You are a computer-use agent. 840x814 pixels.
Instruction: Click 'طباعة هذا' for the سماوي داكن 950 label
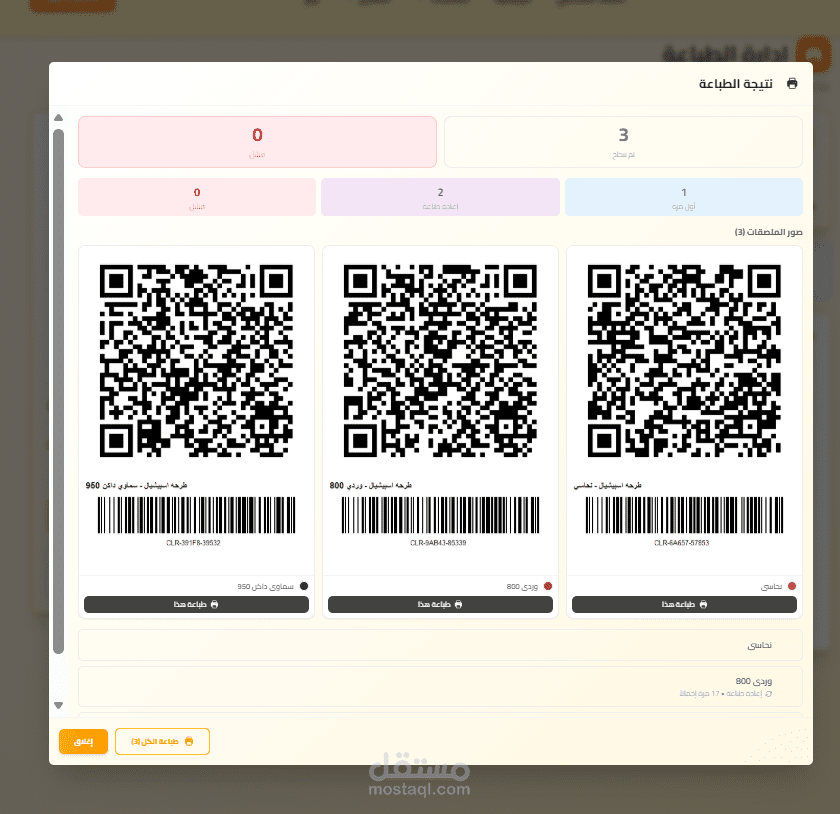(x=196, y=604)
